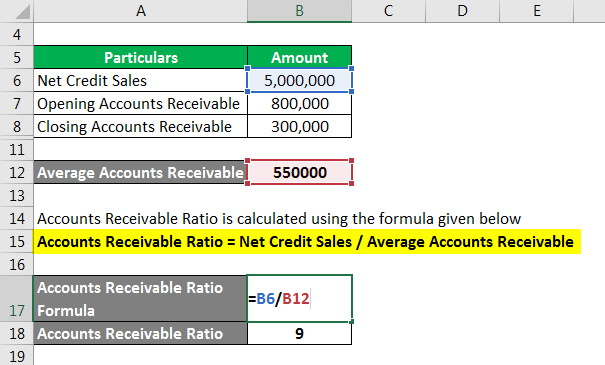605x365 pixels.
Task: Click inside the =B6/B12 formula cell
Action: tap(299, 299)
